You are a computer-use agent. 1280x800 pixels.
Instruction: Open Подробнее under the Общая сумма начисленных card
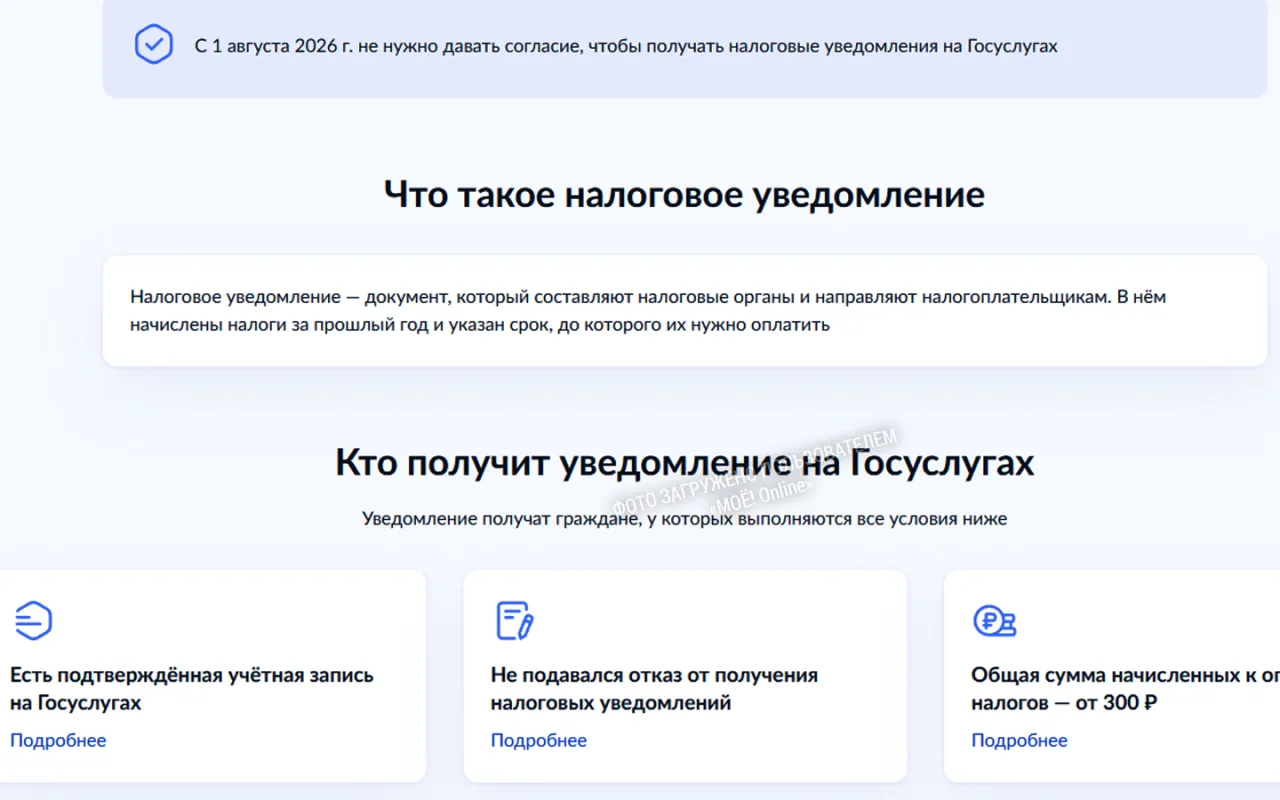click(x=1019, y=740)
